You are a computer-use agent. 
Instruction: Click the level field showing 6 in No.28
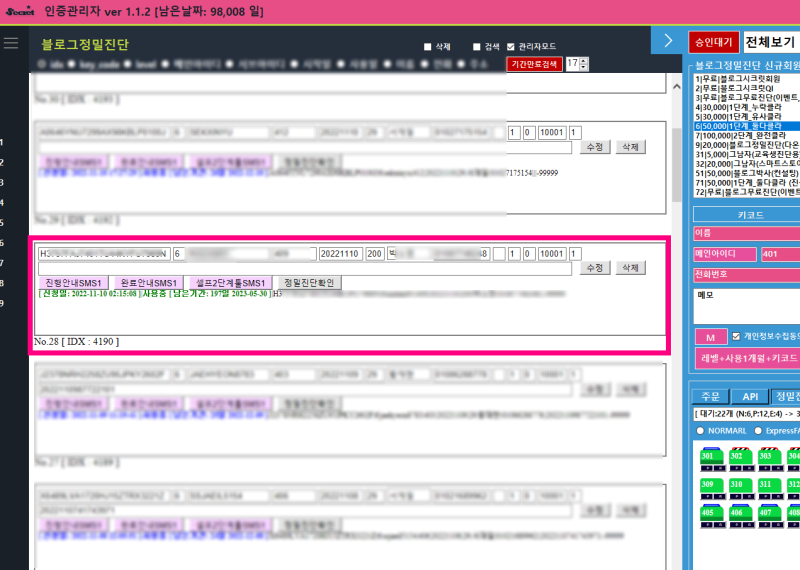(x=179, y=254)
